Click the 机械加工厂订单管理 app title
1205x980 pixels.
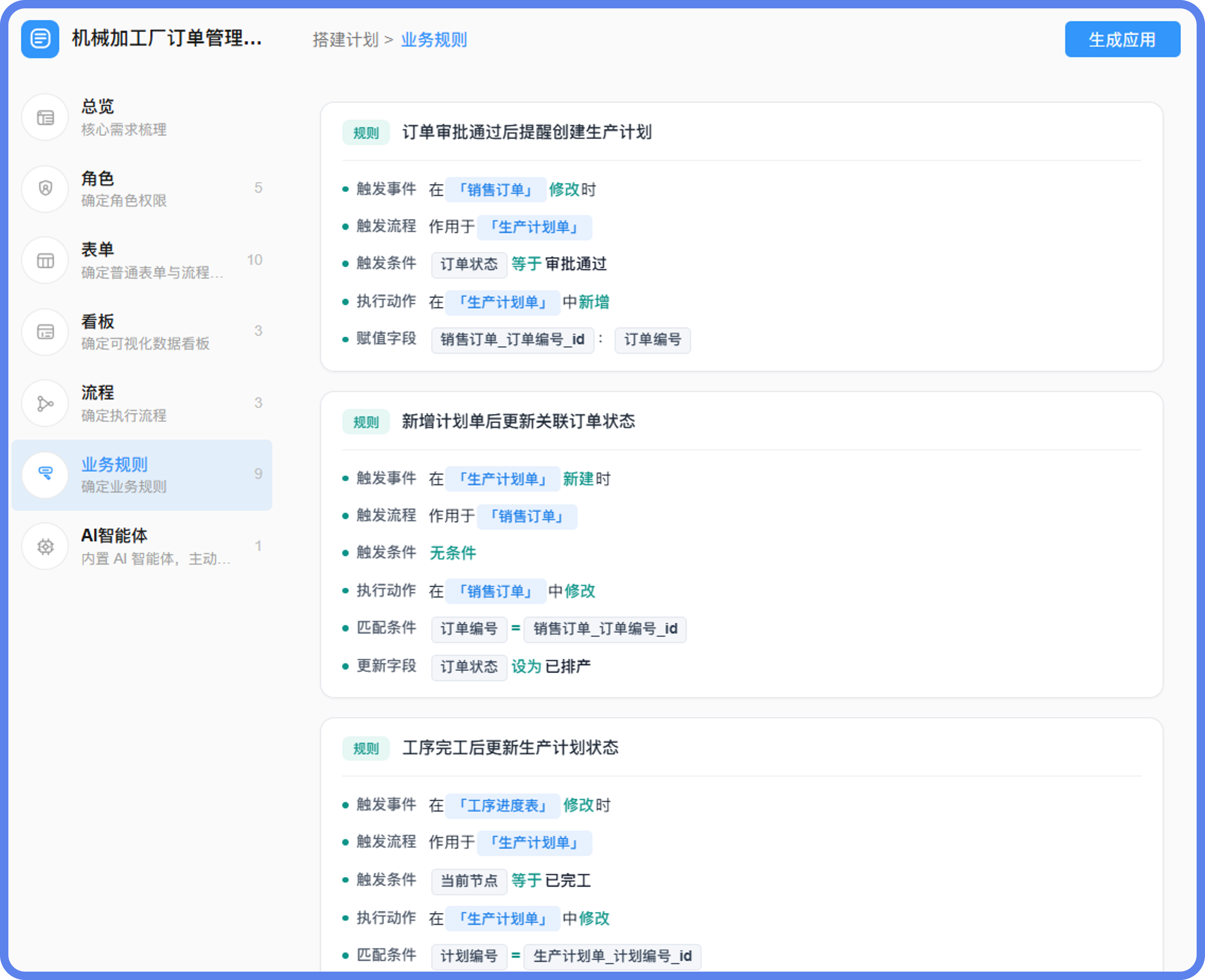pyautogui.click(x=167, y=39)
